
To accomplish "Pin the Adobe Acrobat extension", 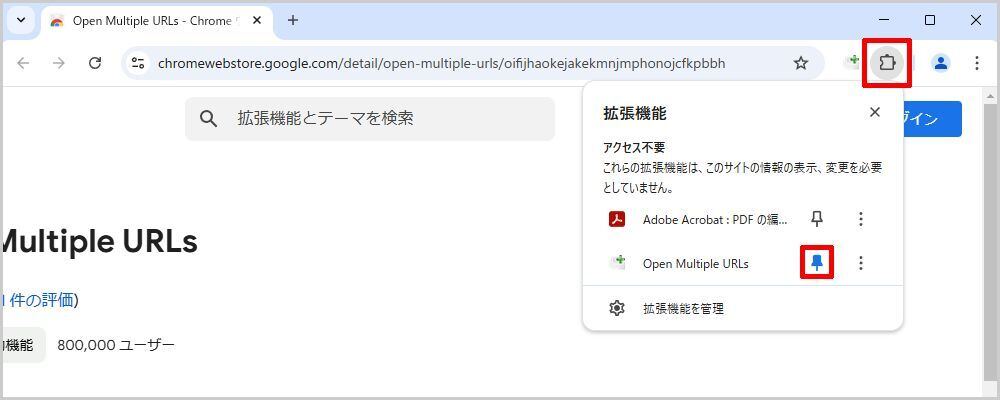I will (x=817, y=219).
